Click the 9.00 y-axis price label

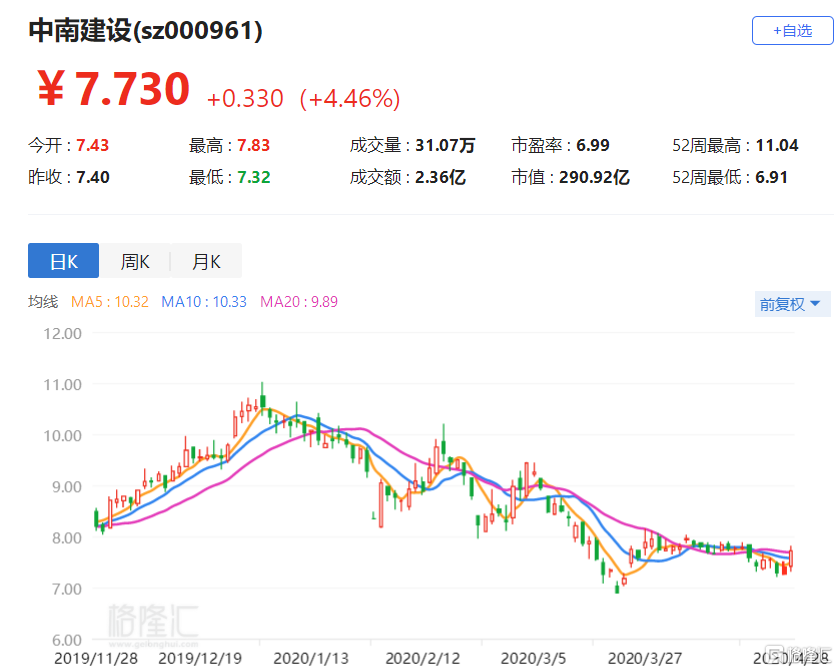click(67, 487)
